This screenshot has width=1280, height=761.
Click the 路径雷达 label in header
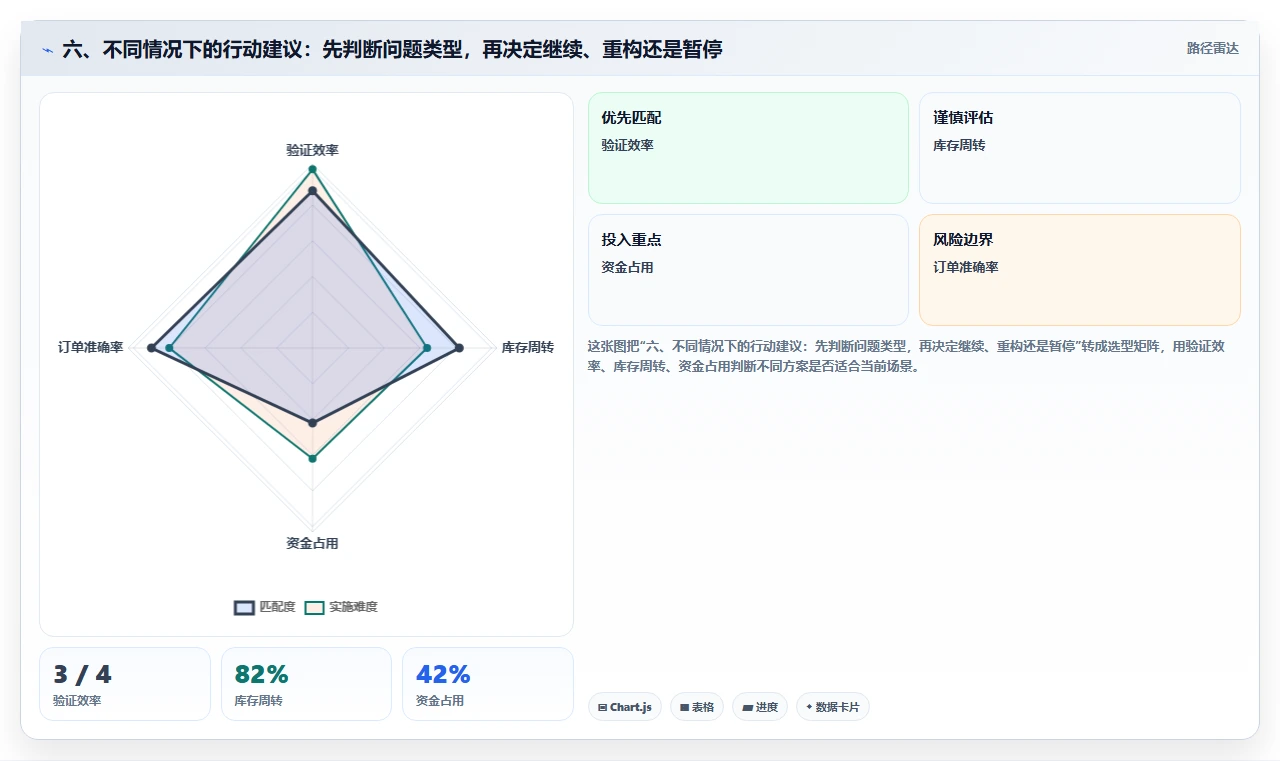pos(1212,48)
